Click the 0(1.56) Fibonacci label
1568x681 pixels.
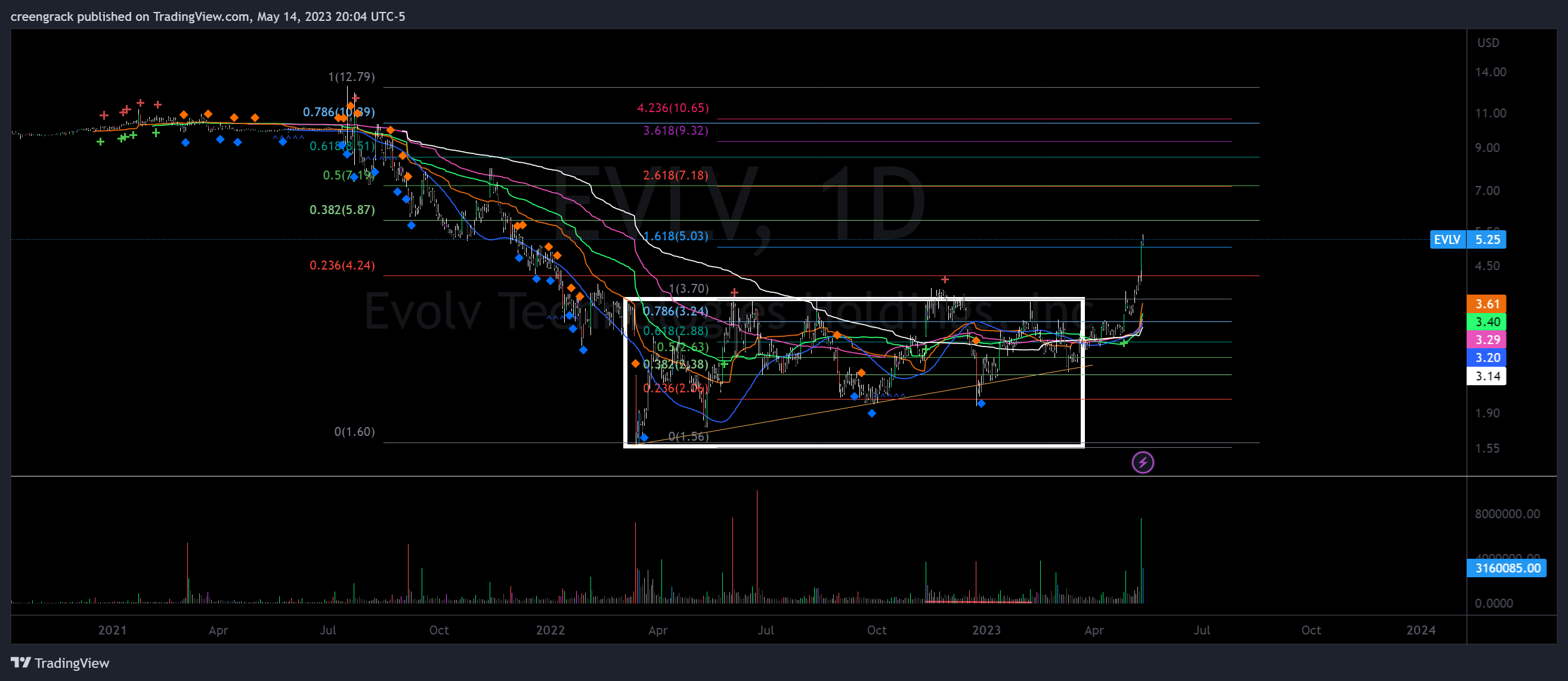pos(688,436)
